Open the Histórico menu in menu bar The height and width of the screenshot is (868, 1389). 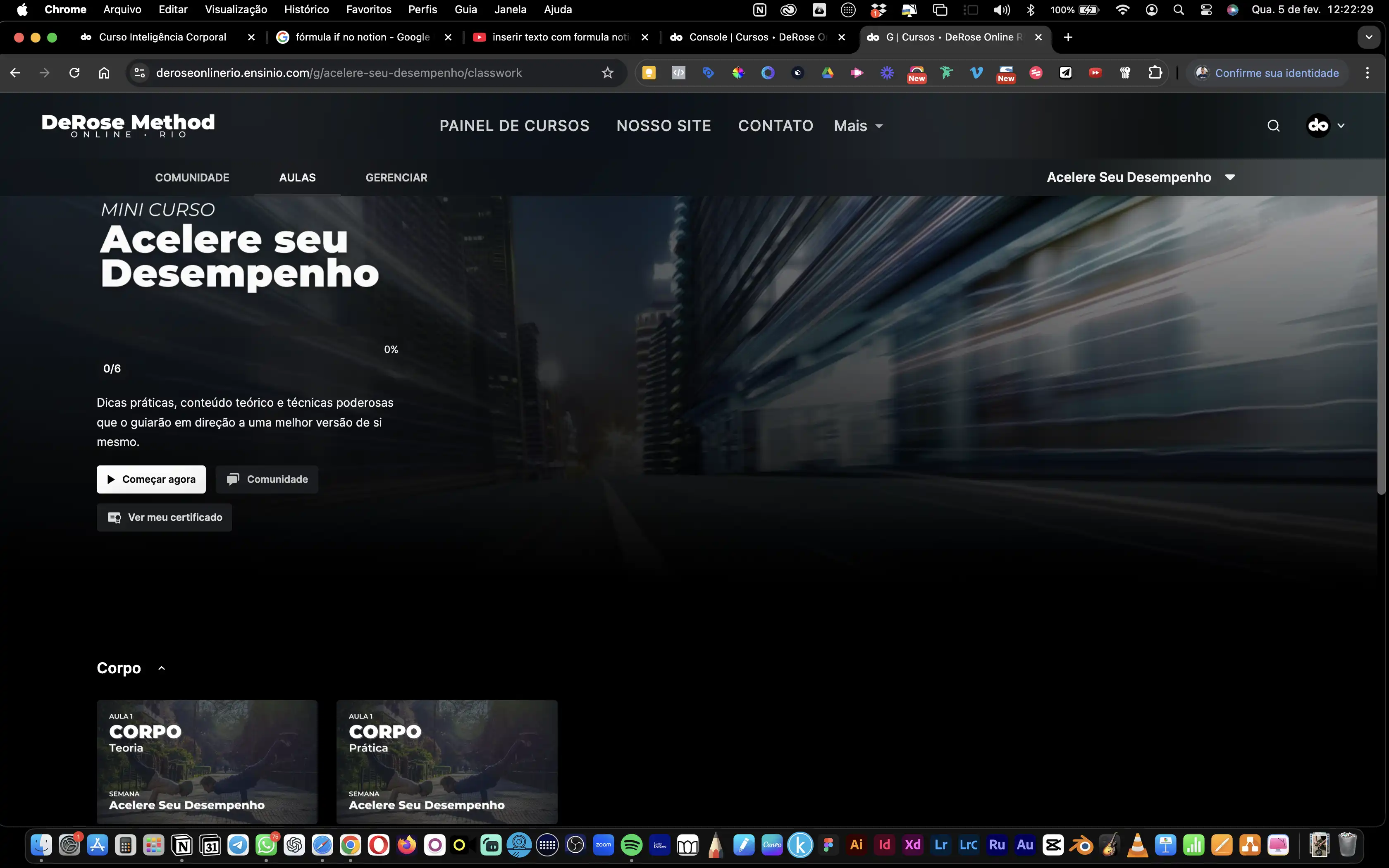point(306,10)
